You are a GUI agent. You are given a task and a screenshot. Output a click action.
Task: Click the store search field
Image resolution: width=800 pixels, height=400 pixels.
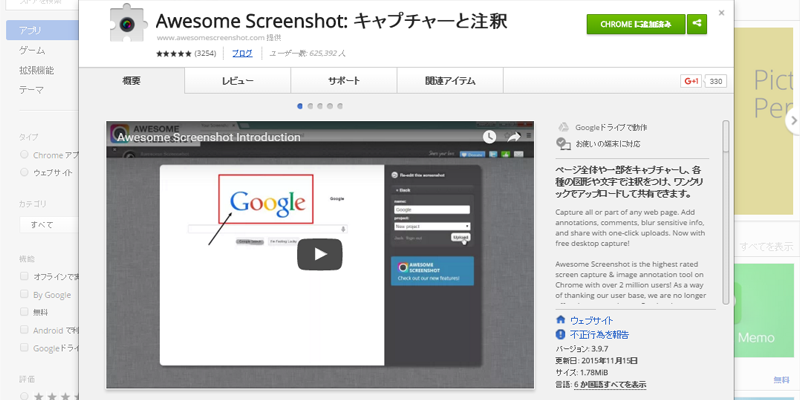[x=44, y=4]
